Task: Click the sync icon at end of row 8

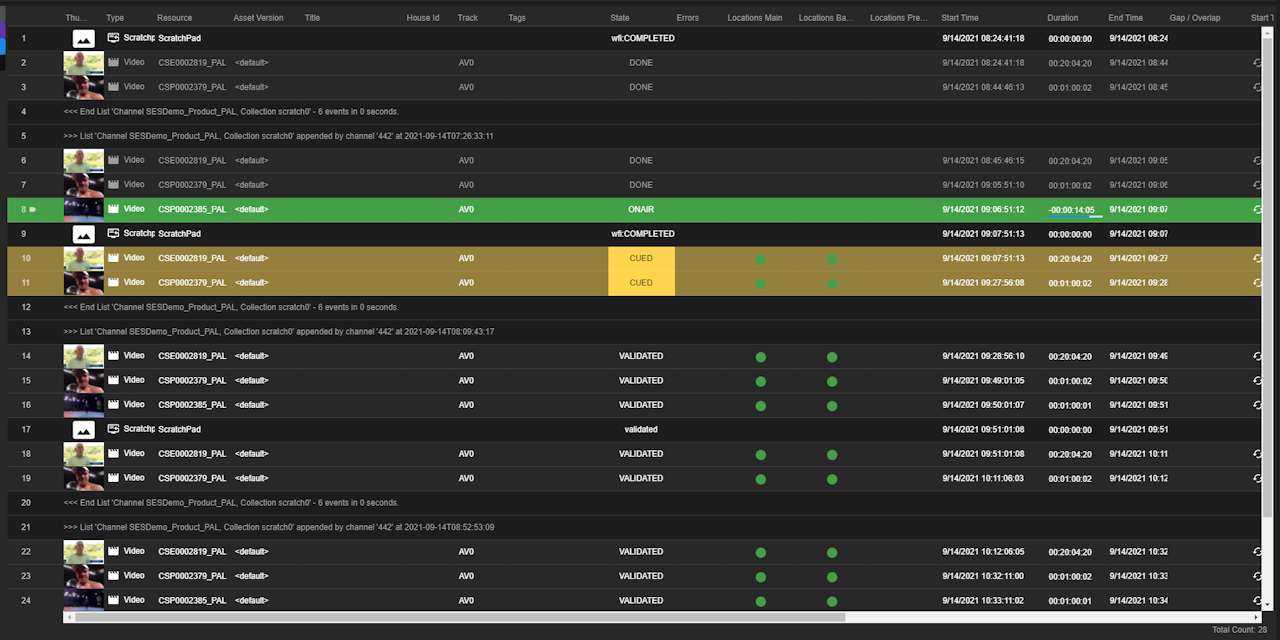Action: coord(1257,210)
